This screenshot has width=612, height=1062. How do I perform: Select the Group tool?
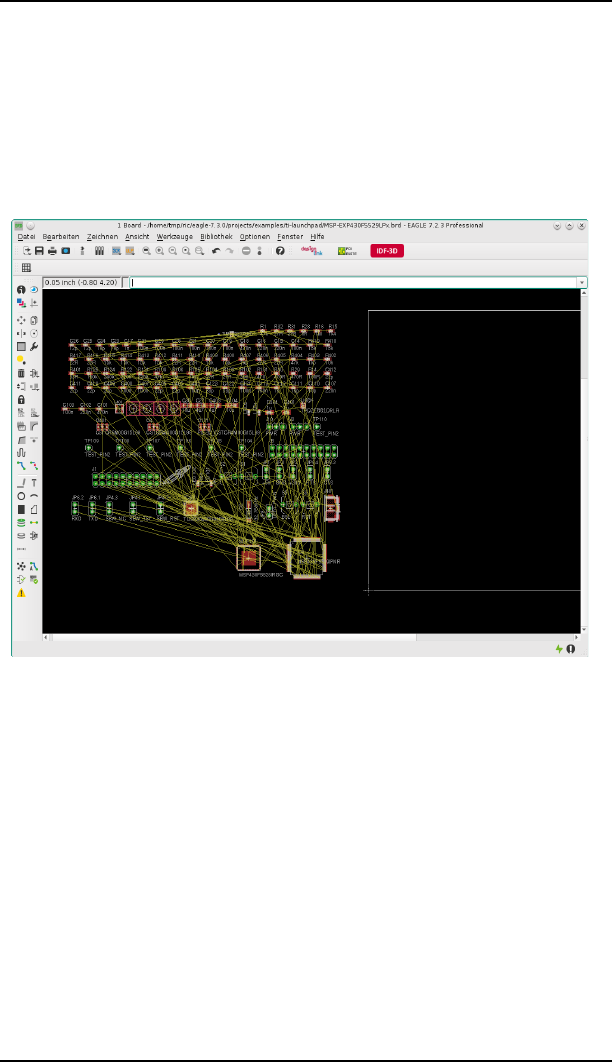(21, 346)
